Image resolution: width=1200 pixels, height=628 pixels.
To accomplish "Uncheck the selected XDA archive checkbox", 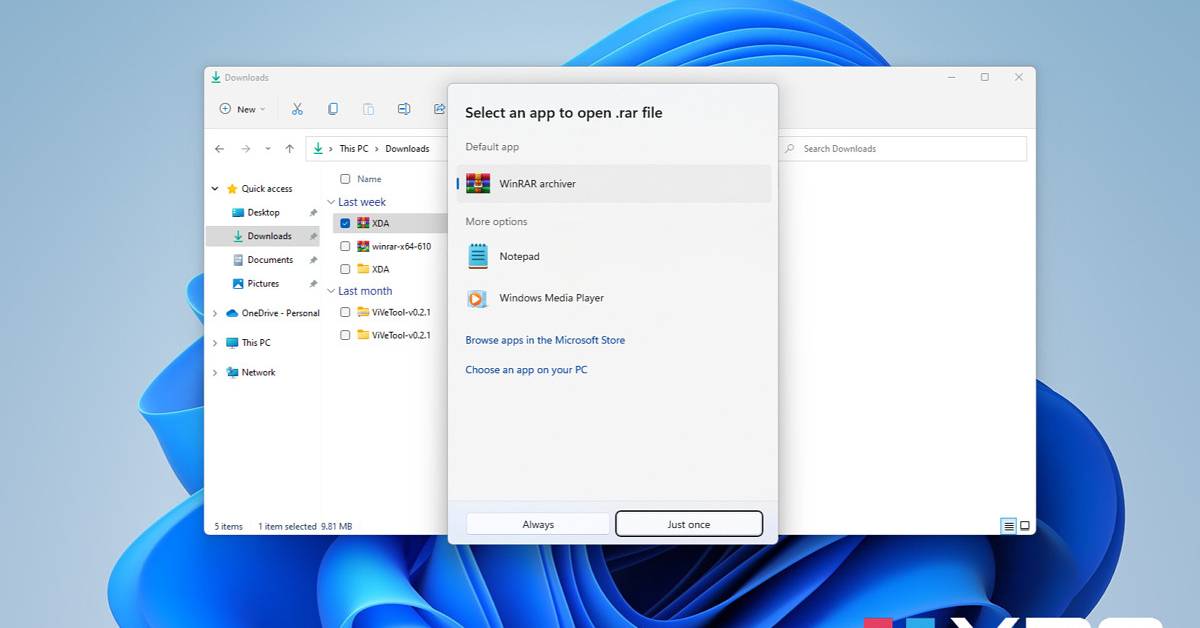I will pos(345,223).
